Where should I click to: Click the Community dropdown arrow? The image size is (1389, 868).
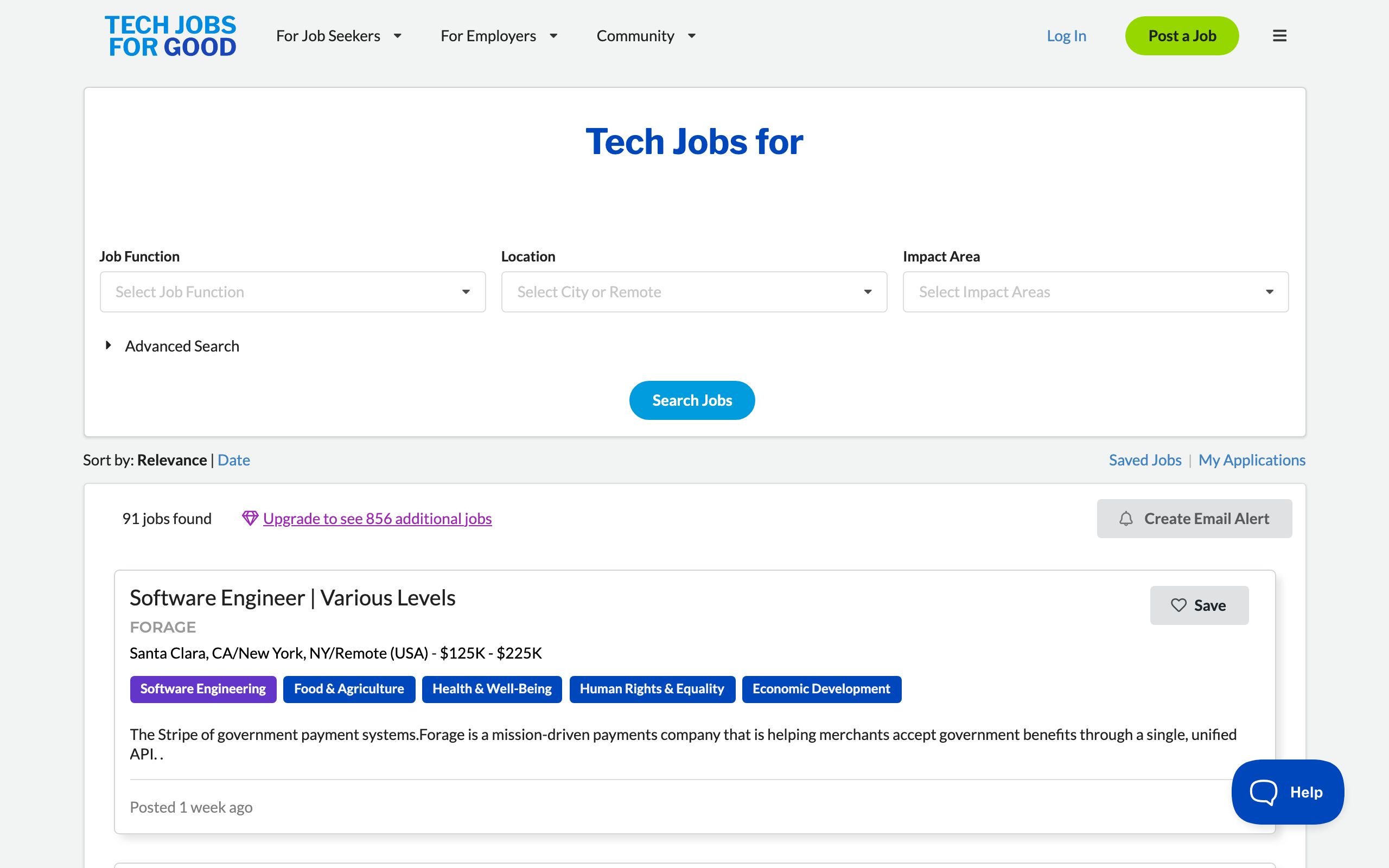[692, 36]
